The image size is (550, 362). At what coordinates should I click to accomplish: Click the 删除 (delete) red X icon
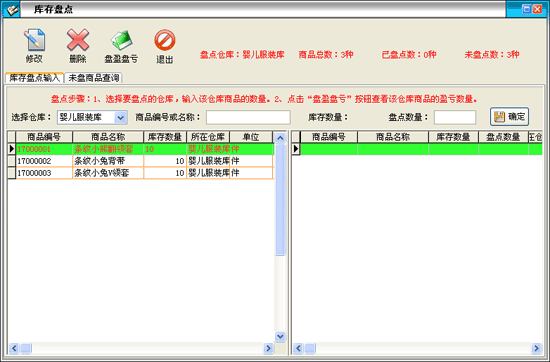click(x=78, y=40)
